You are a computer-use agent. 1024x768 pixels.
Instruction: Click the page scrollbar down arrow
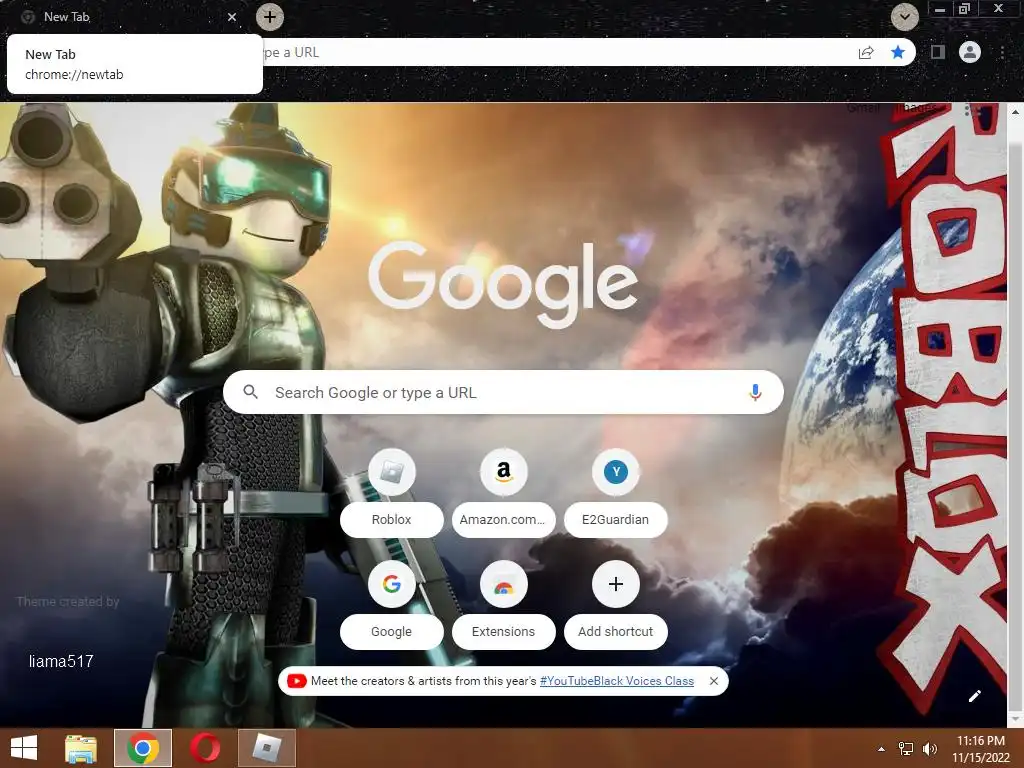click(1016, 718)
